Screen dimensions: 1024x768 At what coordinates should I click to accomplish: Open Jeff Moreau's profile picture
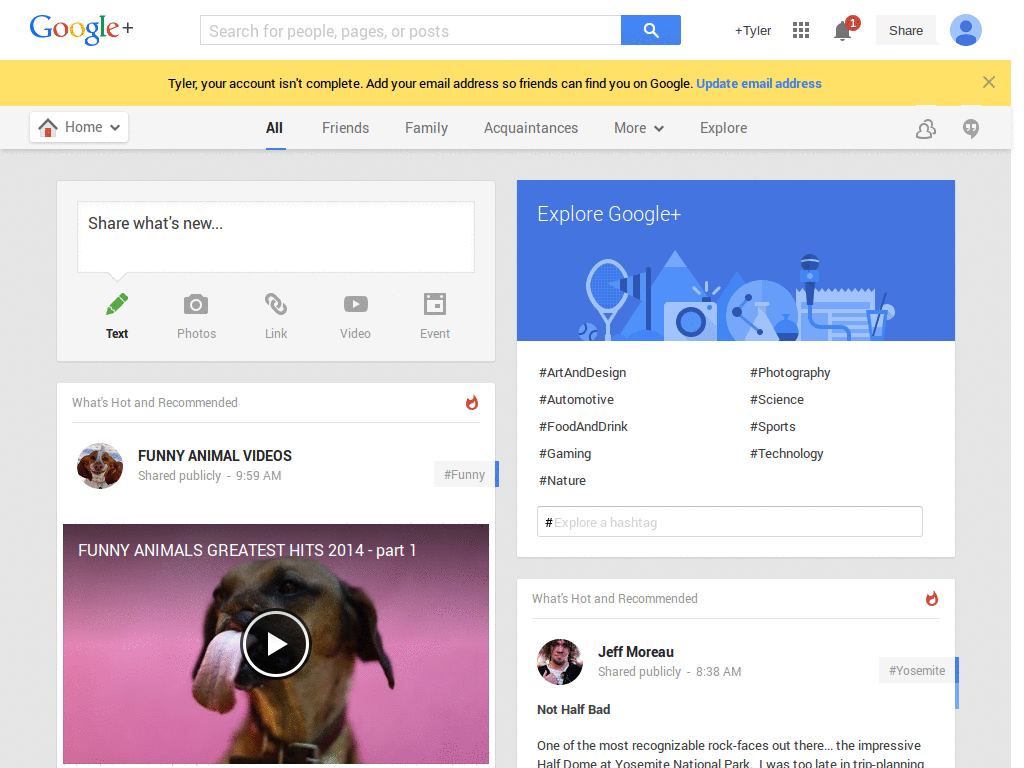point(560,662)
